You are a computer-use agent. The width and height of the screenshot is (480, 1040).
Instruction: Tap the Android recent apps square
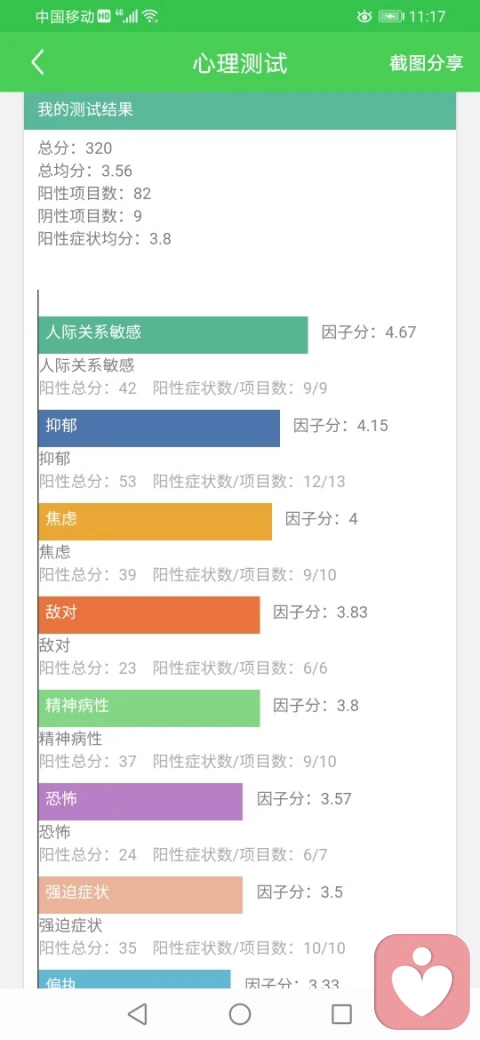[341, 1013]
